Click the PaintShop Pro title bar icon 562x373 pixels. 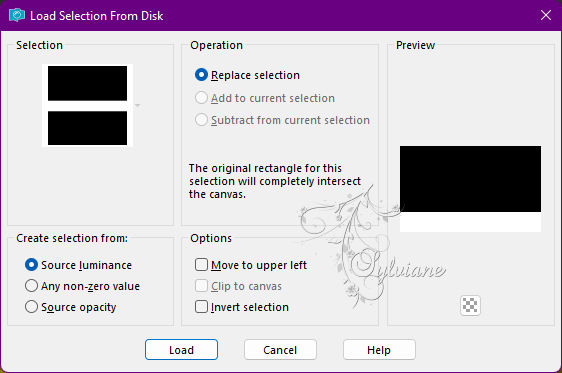[x=16, y=15]
